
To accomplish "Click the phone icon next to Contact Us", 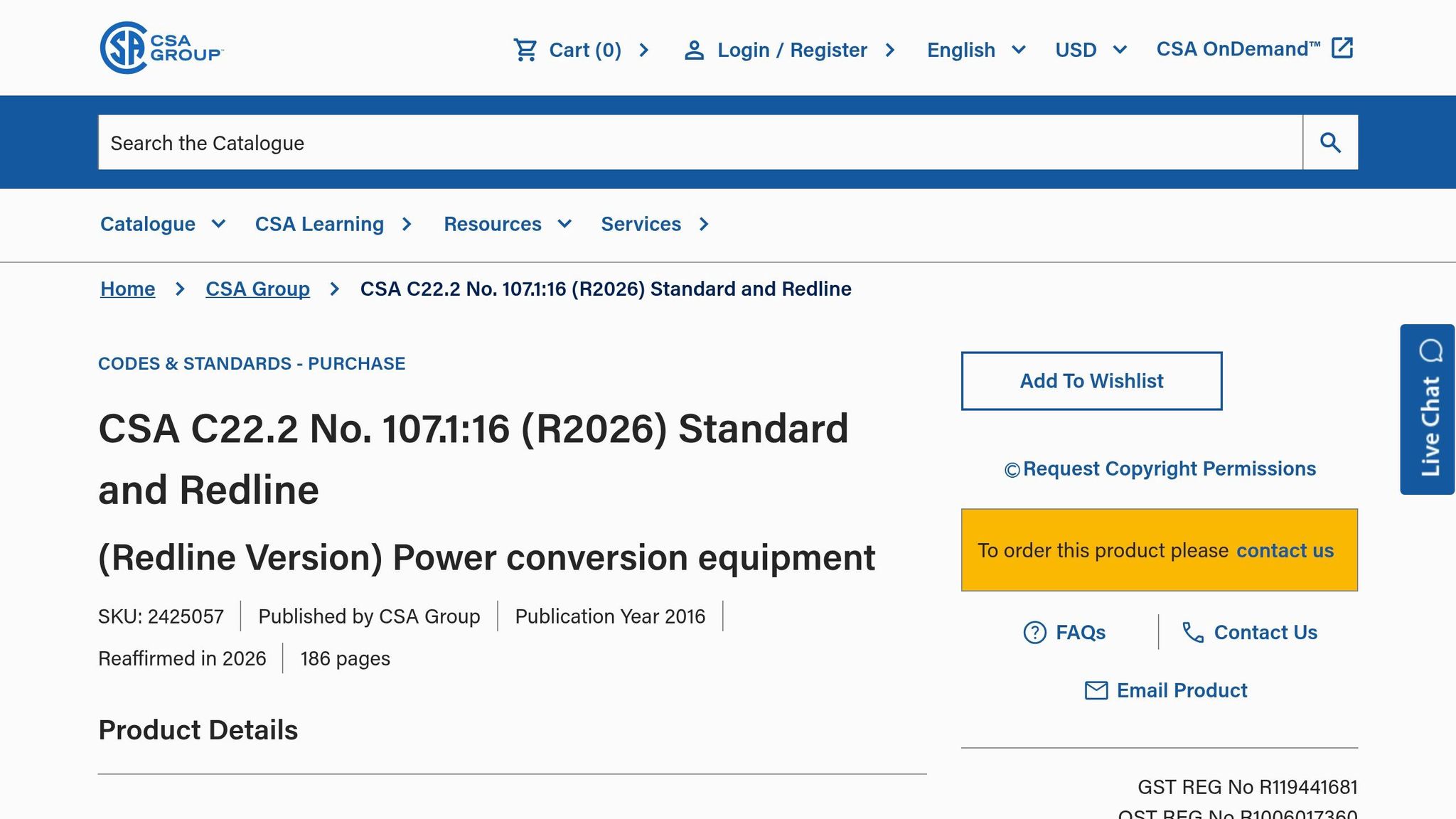I will (1193, 632).
